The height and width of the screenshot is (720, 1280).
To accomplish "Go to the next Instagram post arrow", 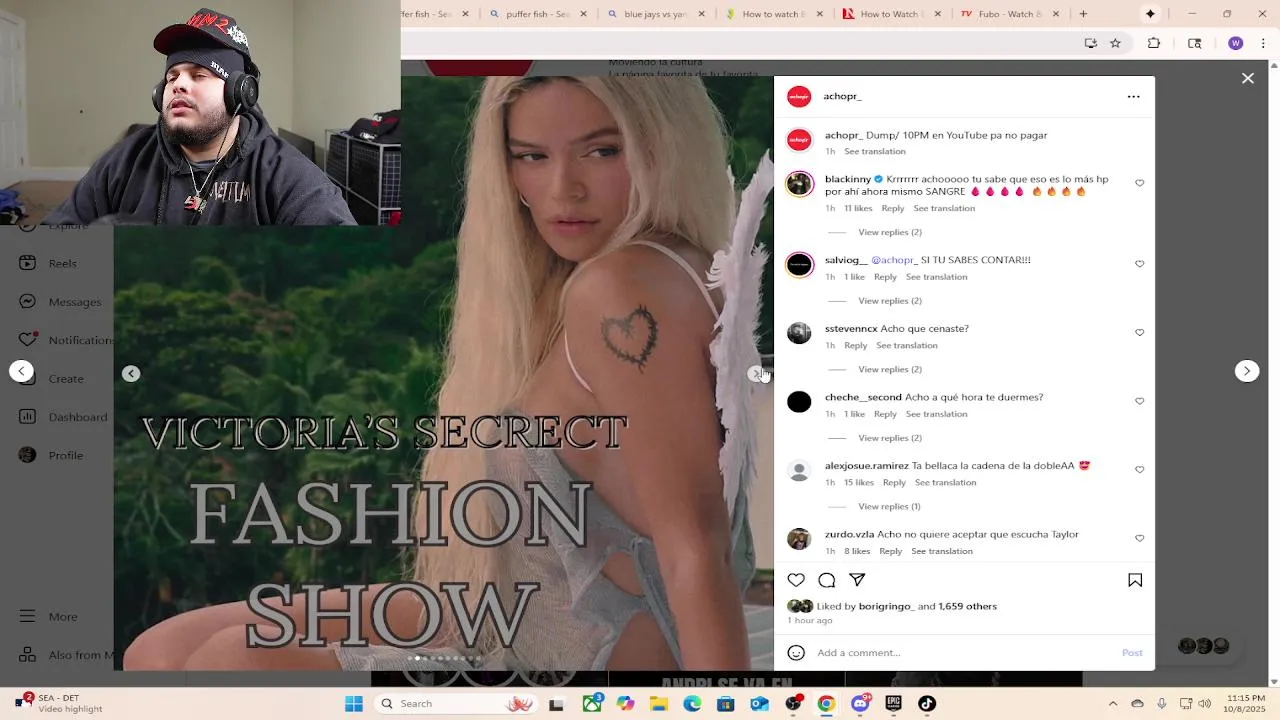I will point(1247,371).
